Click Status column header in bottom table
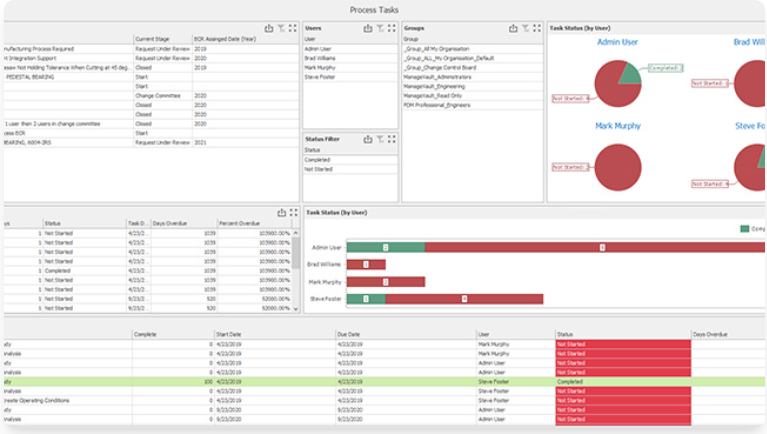Viewport: 767px width, 434px height. [623, 334]
